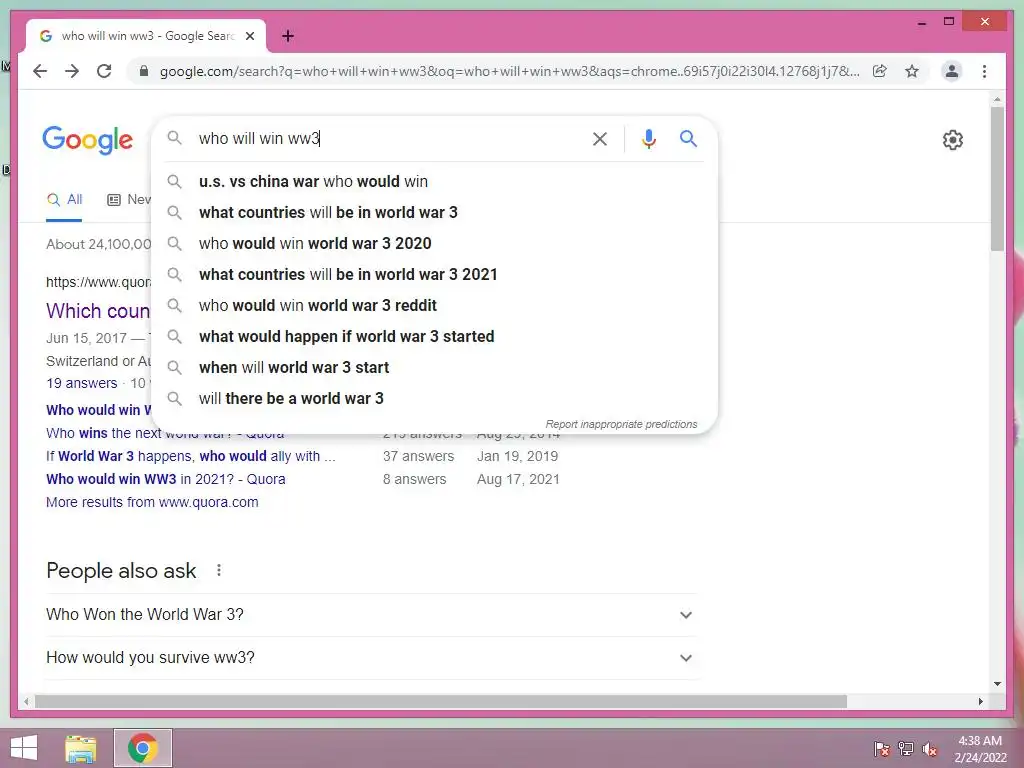Open 'If World War 3 happens, who would ally with' link

(190, 456)
